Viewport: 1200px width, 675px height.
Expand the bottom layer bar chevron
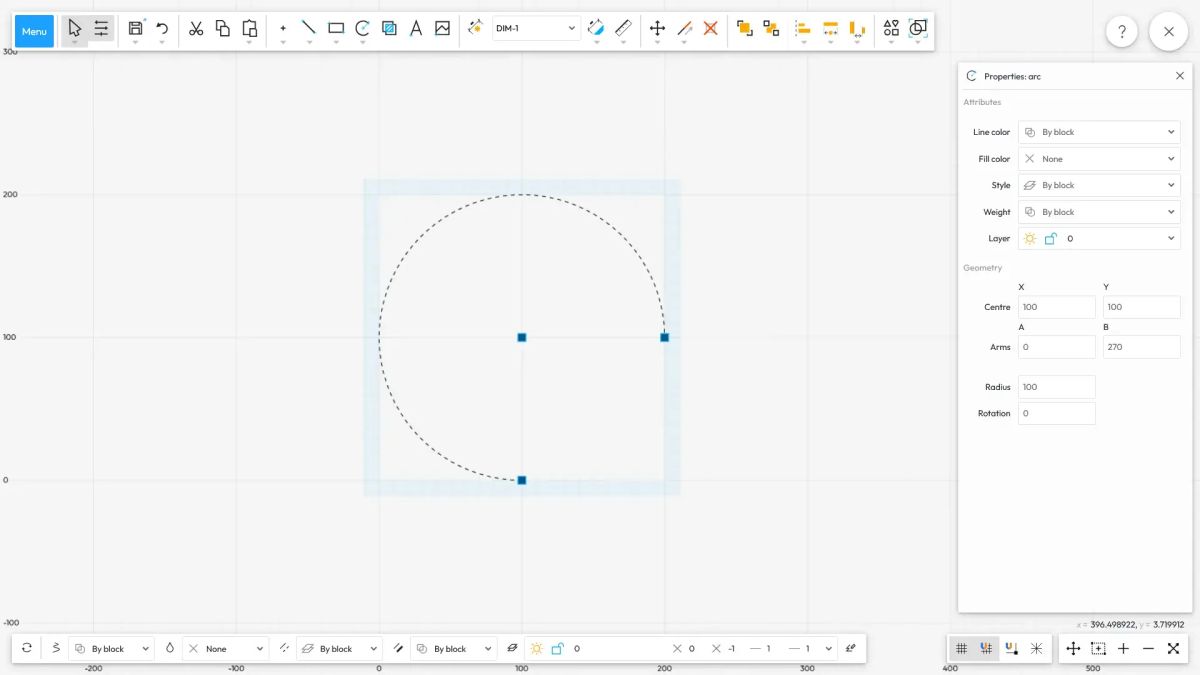tap(829, 648)
